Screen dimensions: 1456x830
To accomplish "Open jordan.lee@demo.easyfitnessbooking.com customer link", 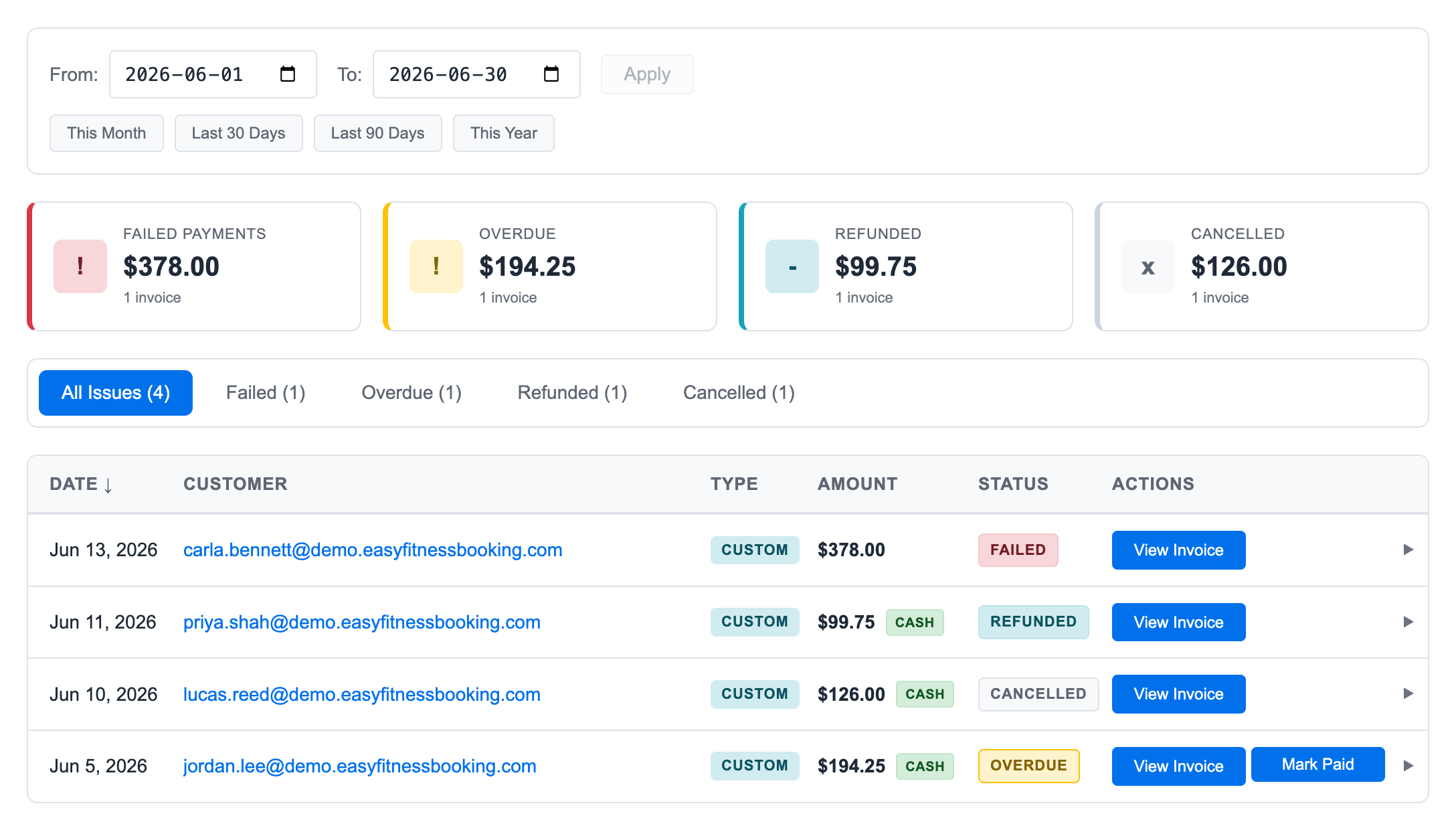I will point(360,766).
